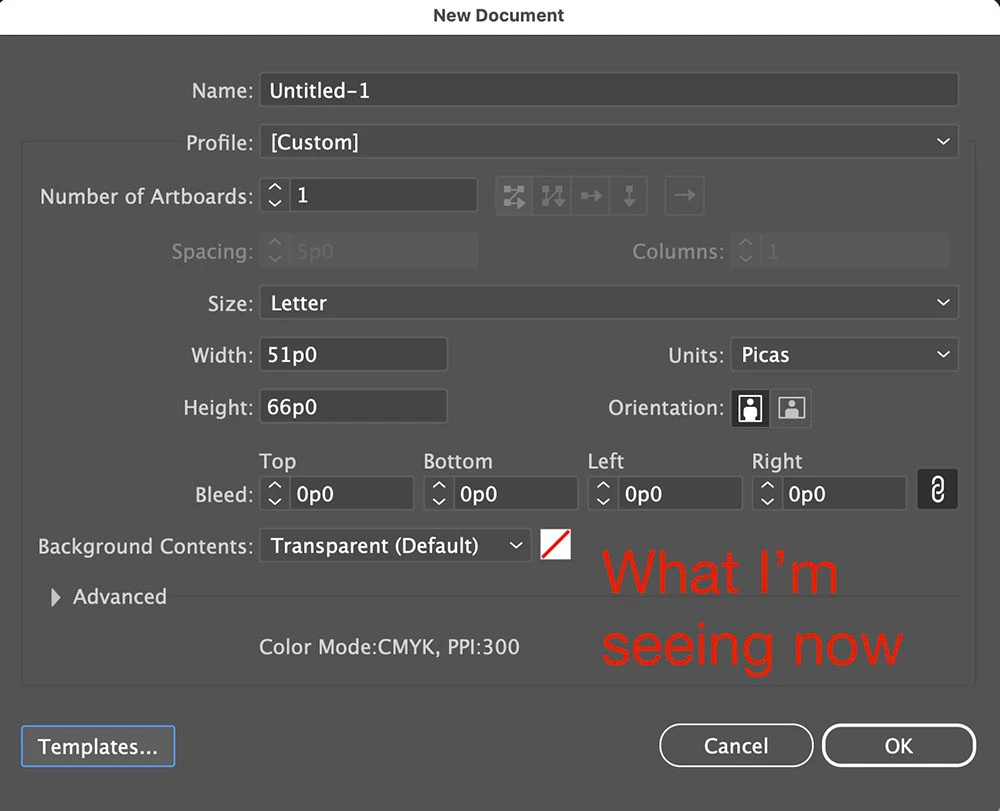The height and width of the screenshot is (811, 1000).
Task: Decrease Top bleed with down arrow
Action: tap(275, 502)
